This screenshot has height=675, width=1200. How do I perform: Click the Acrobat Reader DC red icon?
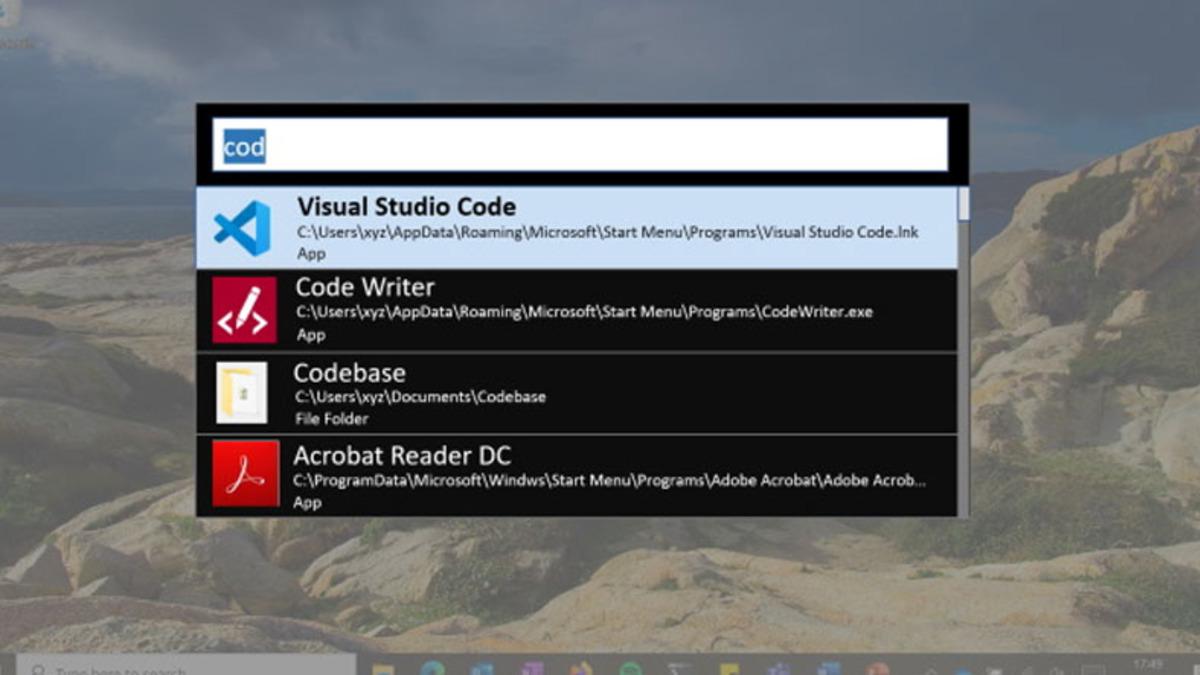coord(245,474)
